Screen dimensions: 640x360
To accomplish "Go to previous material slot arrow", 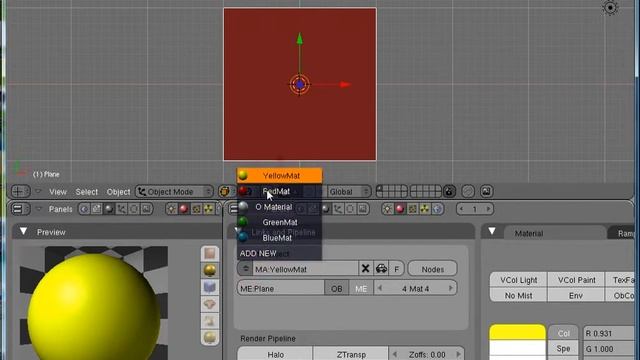I will 380,288.
